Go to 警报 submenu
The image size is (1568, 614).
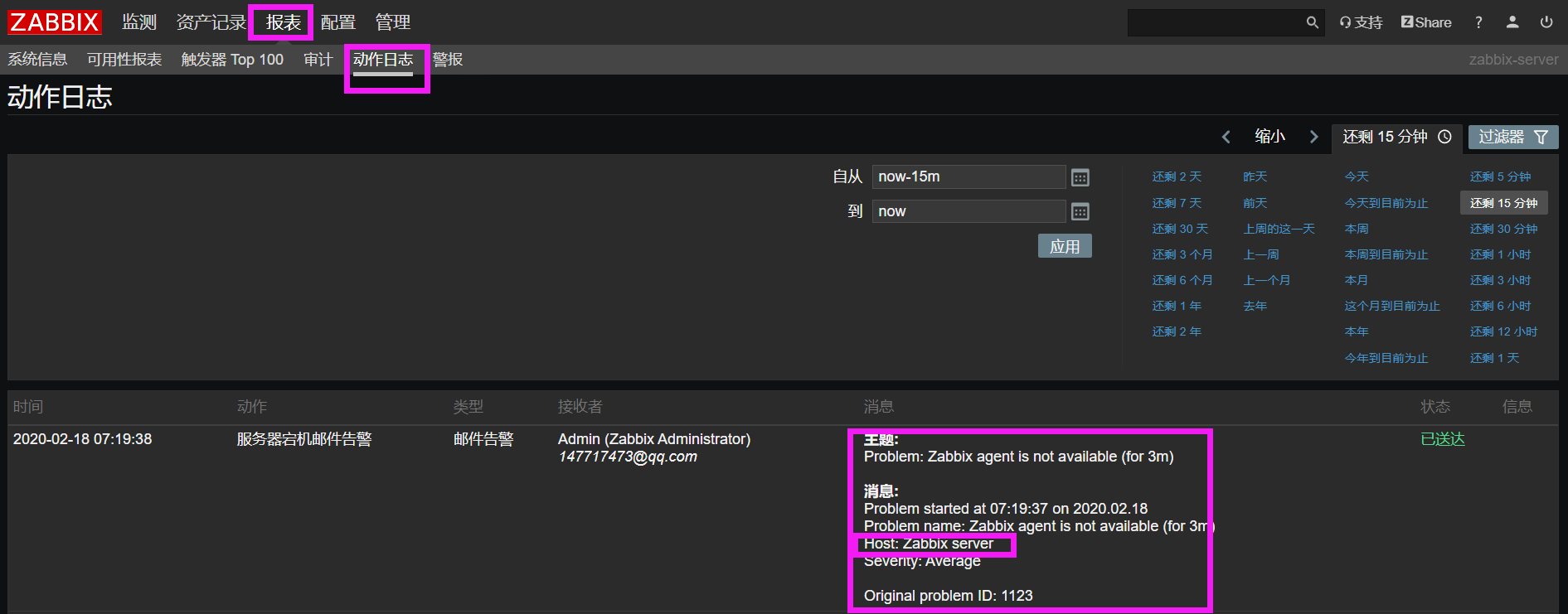[x=448, y=60]
